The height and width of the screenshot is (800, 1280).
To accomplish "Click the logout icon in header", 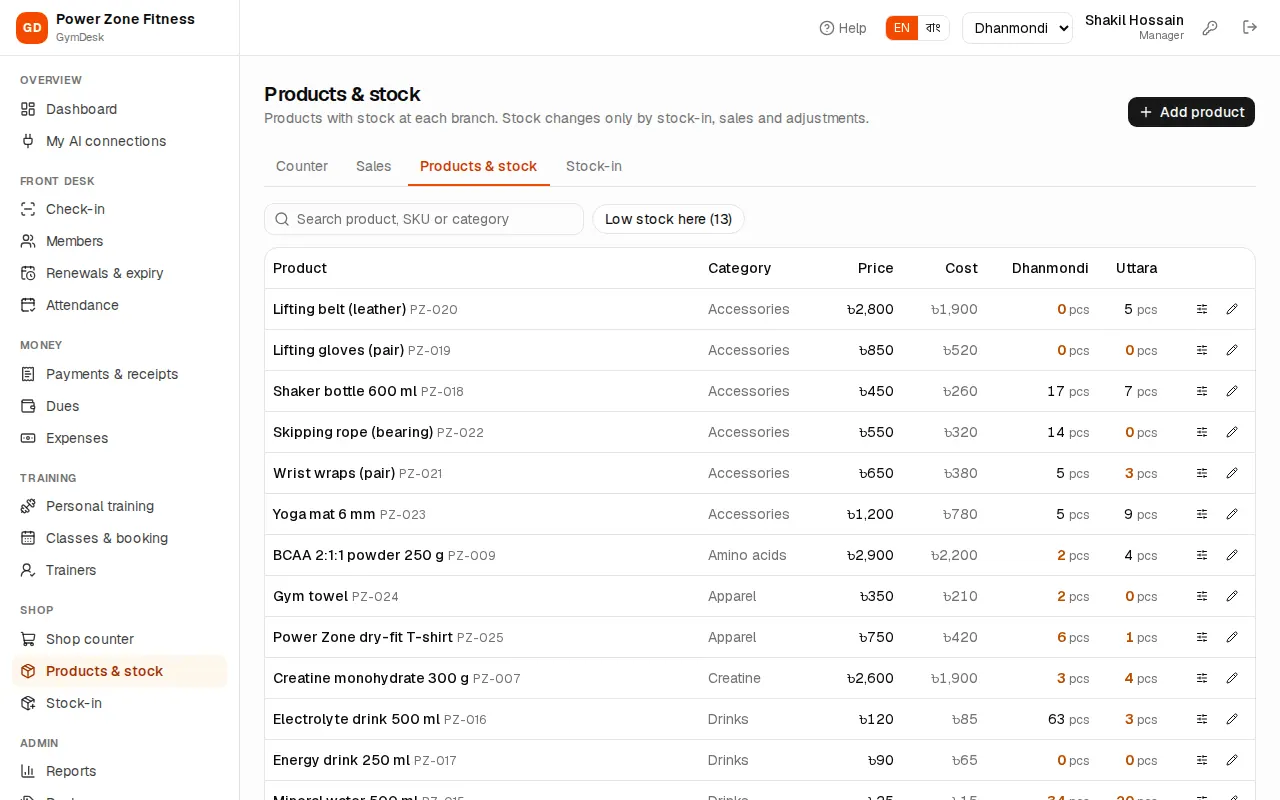I will tap(1250, 28).
